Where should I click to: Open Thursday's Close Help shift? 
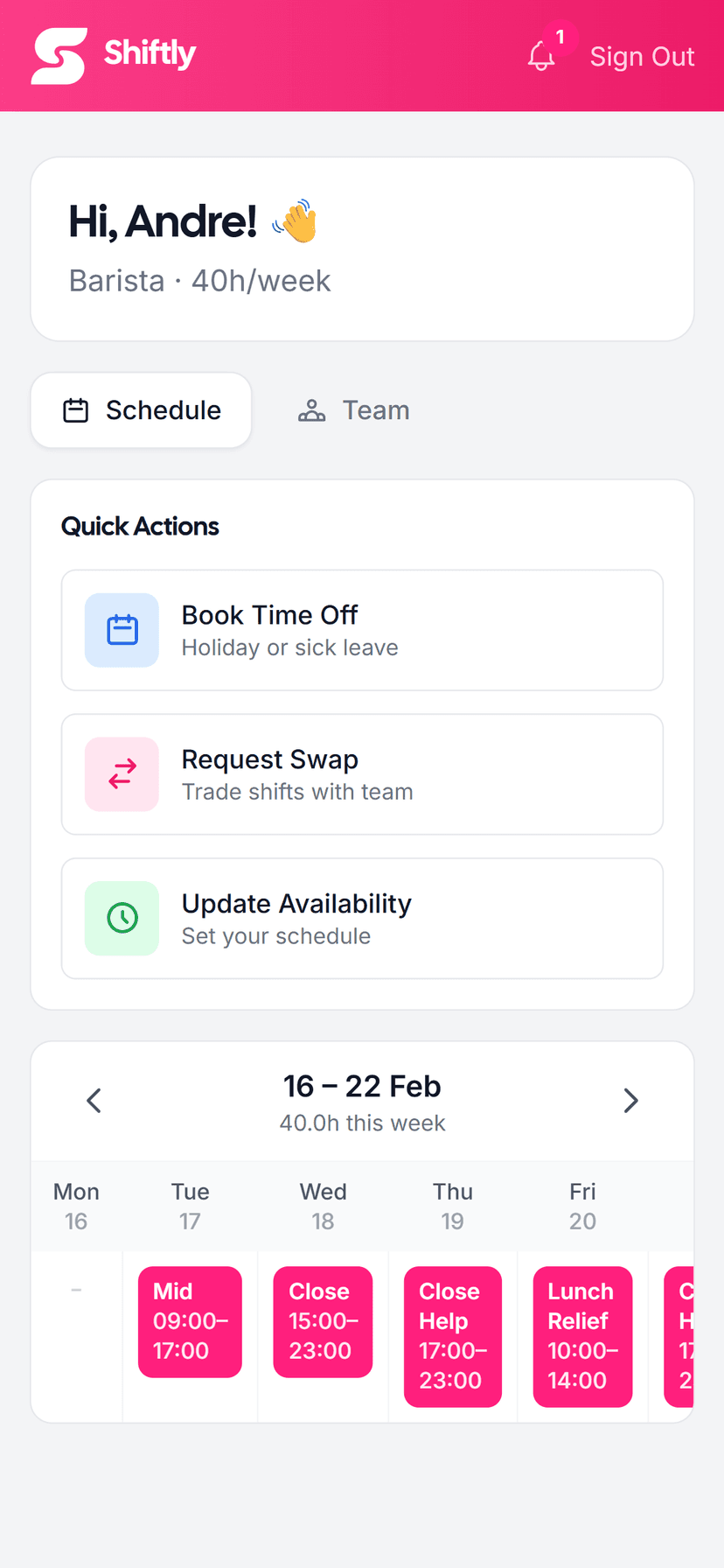pyautogui.click(x=453, y=1336)
